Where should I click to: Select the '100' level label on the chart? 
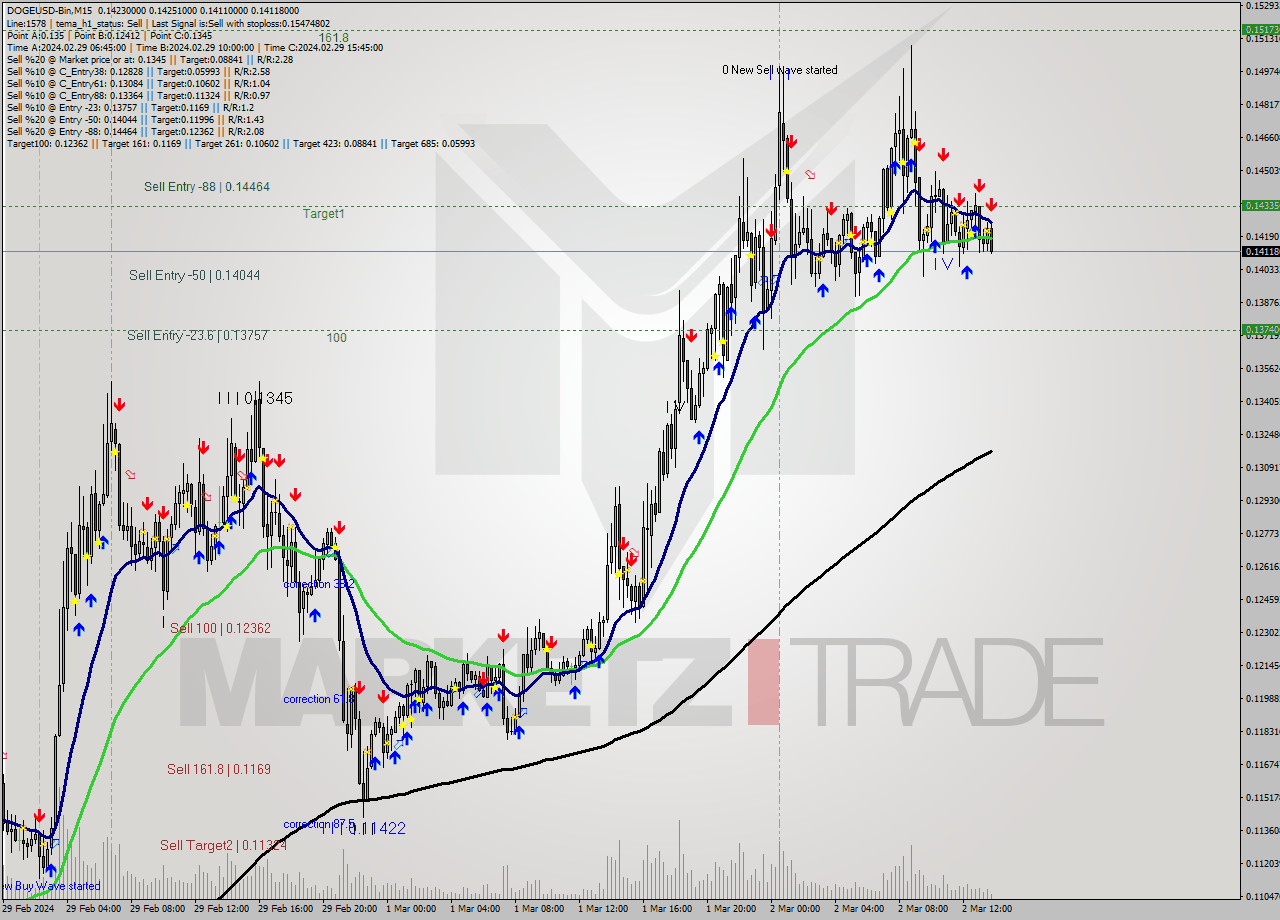pyautogui.click(x=336, y=338)
